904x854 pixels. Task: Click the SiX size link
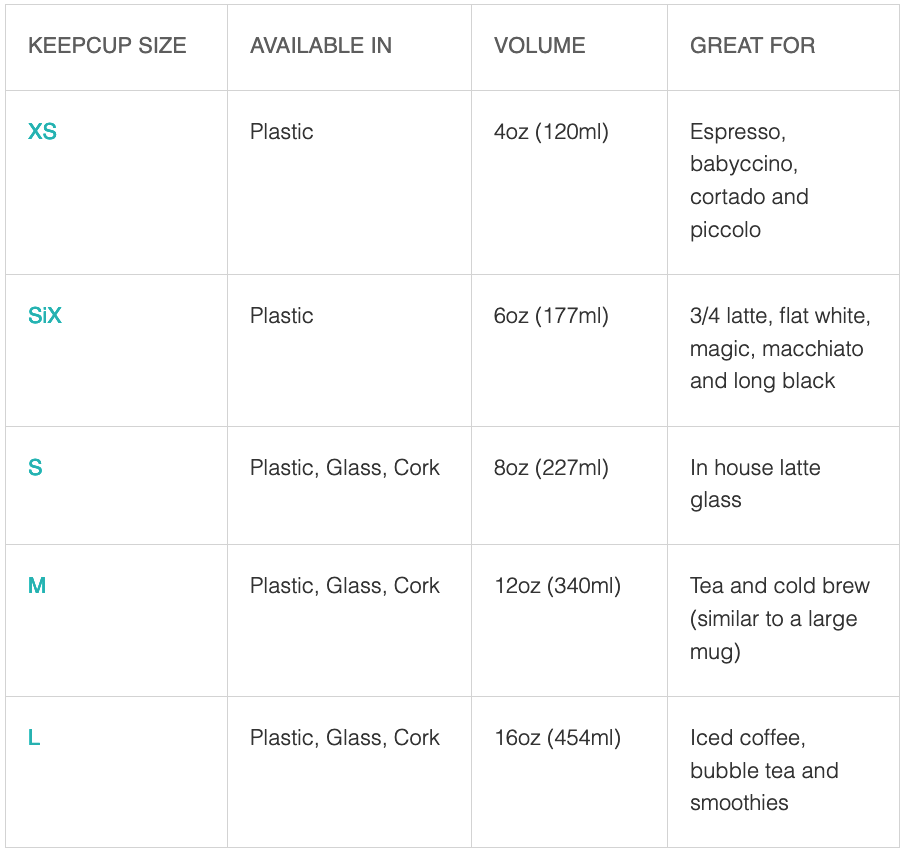pyautogui.click(x=45, y=316)
